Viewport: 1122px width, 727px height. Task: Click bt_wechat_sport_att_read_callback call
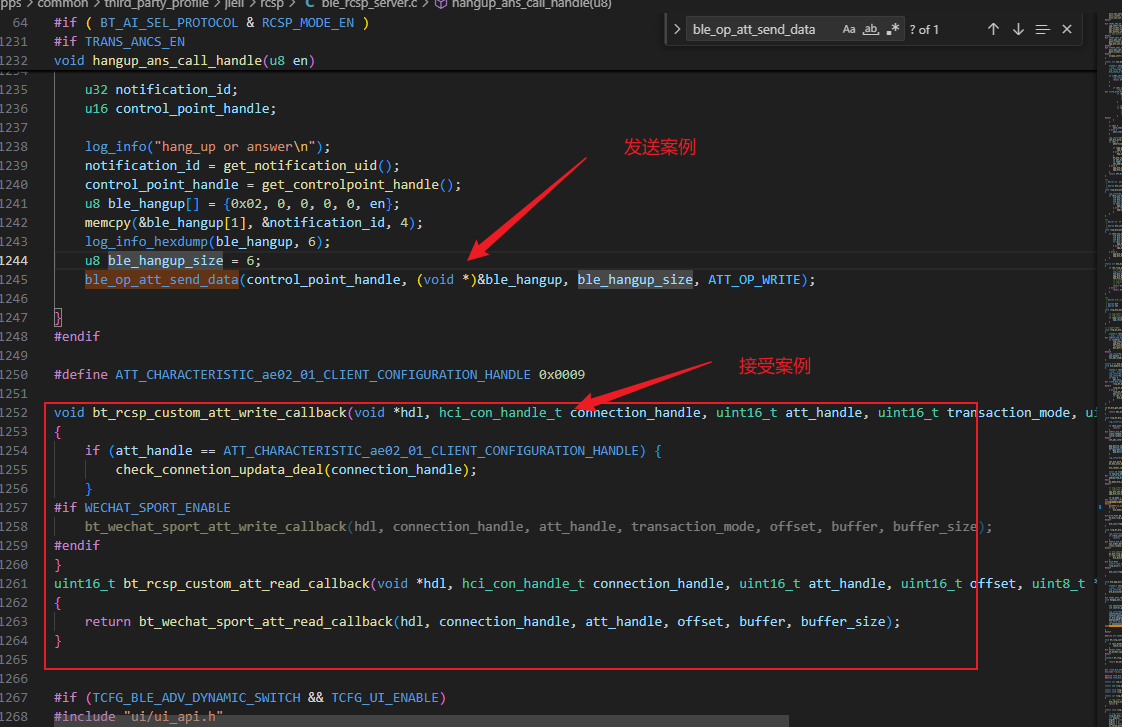tap(265, 622)
